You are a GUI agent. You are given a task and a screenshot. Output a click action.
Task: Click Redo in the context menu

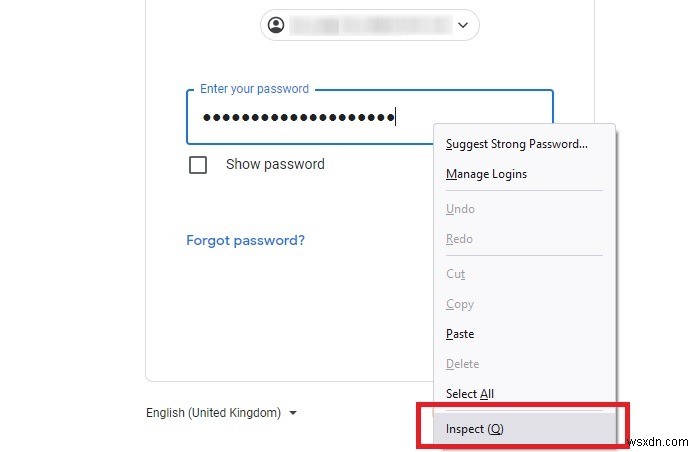[x=459, y=239]
